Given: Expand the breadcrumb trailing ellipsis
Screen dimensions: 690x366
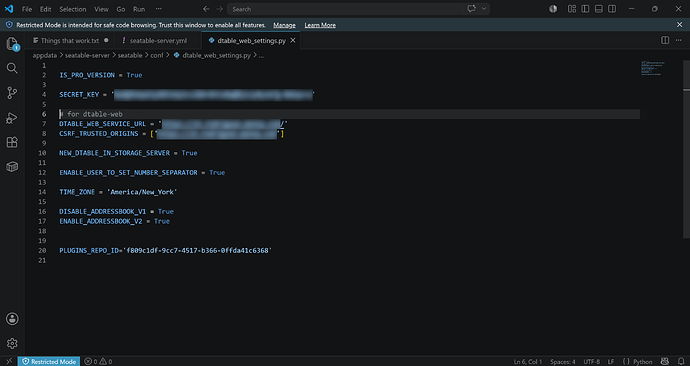Looking at the screenshot, I should [261, 55].
